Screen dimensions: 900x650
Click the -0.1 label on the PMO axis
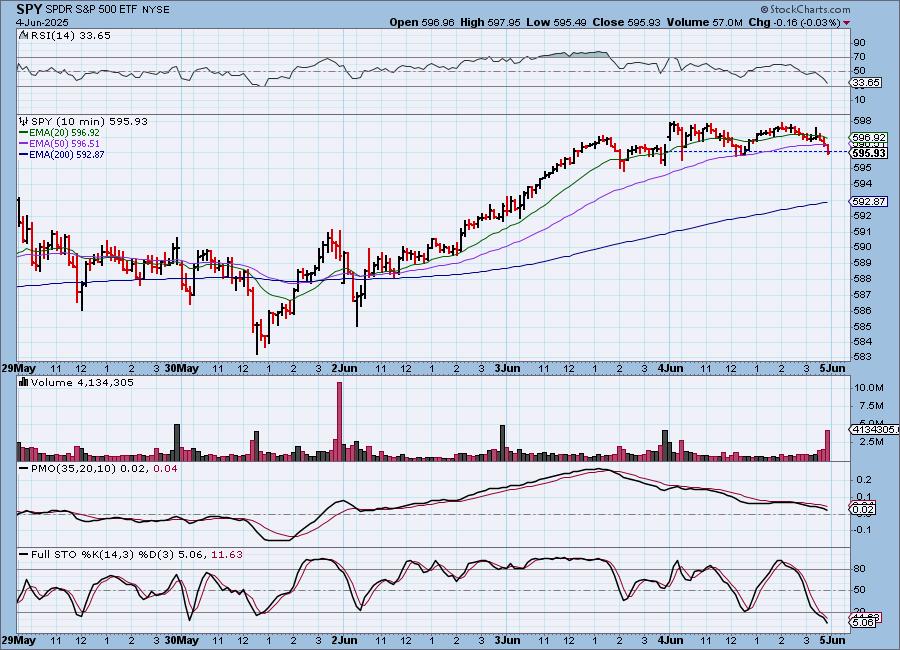[863, 530]
